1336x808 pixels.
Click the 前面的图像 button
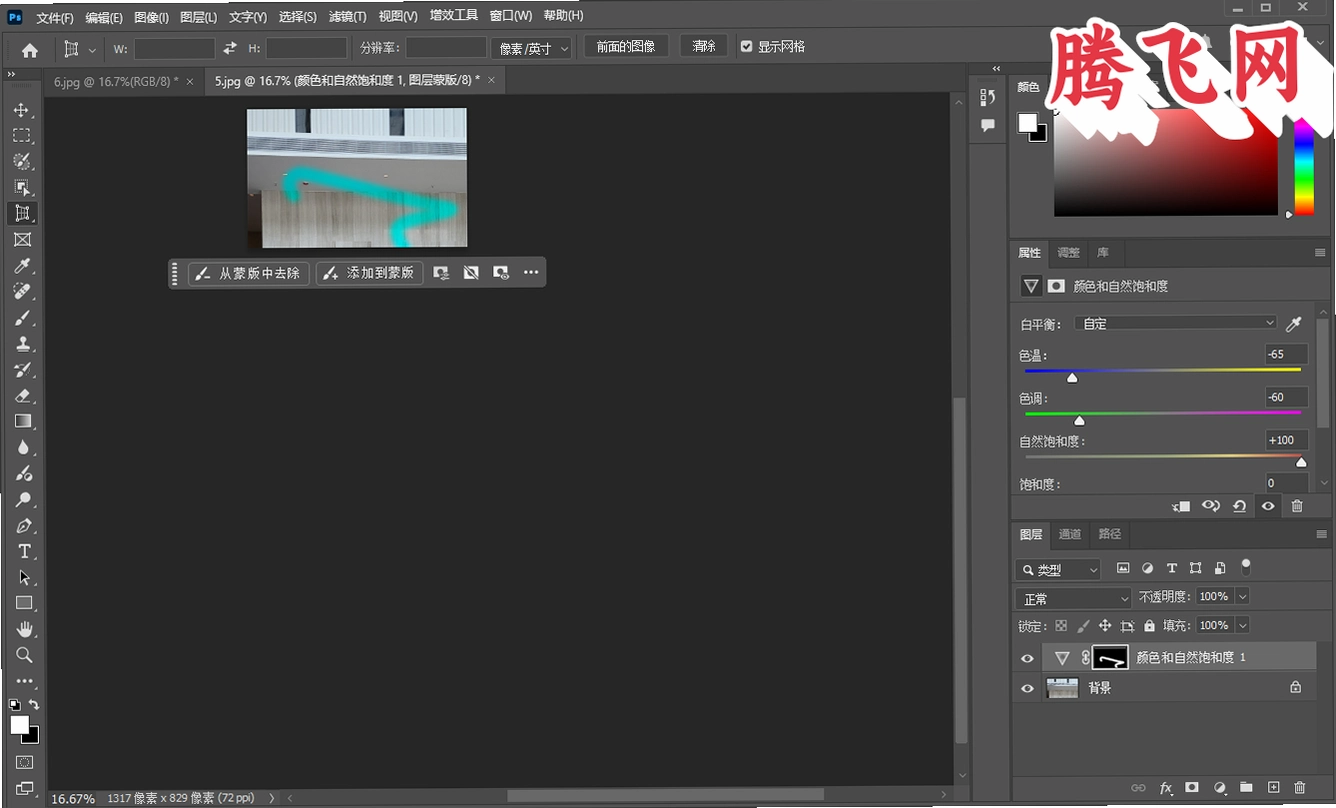pyautogui.click(x=626, y=47)
